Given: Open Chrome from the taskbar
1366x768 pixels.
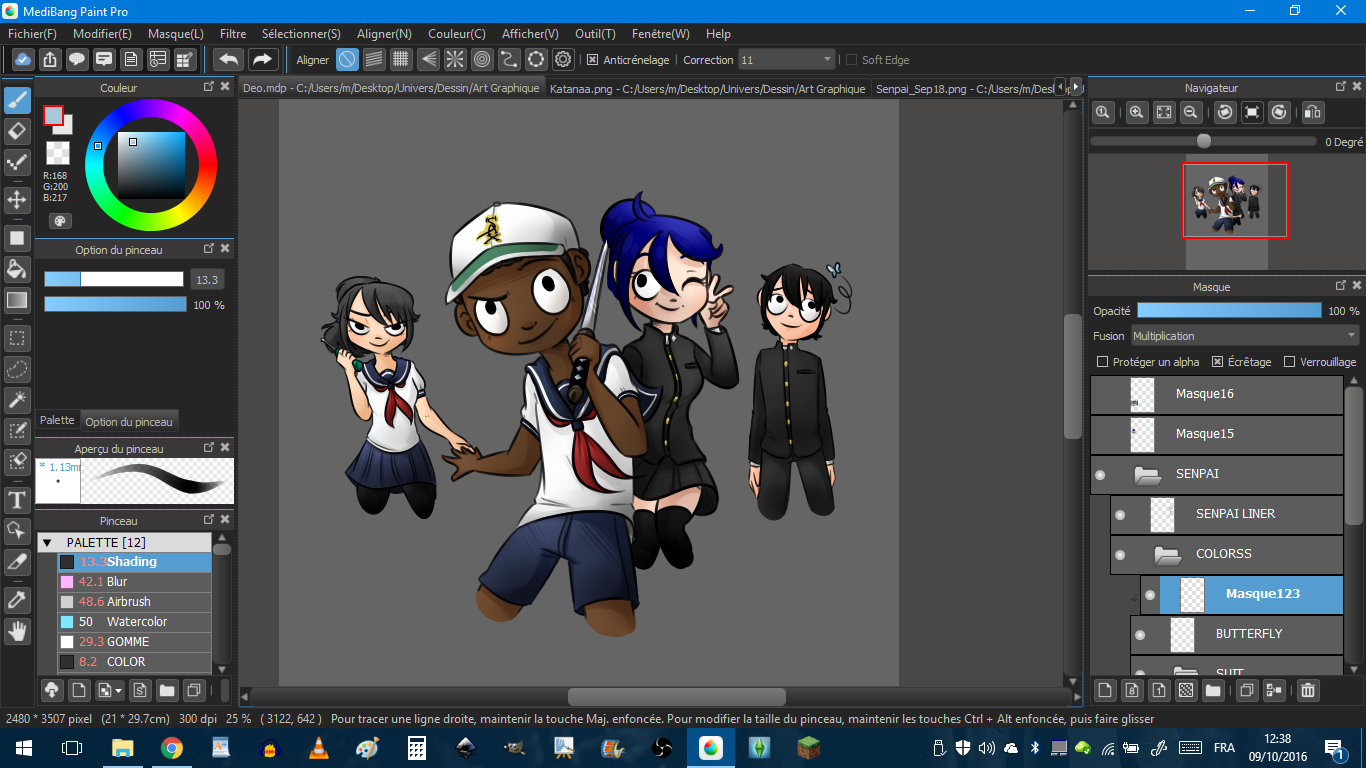Looking at the screenshot, I should (171, 748).
